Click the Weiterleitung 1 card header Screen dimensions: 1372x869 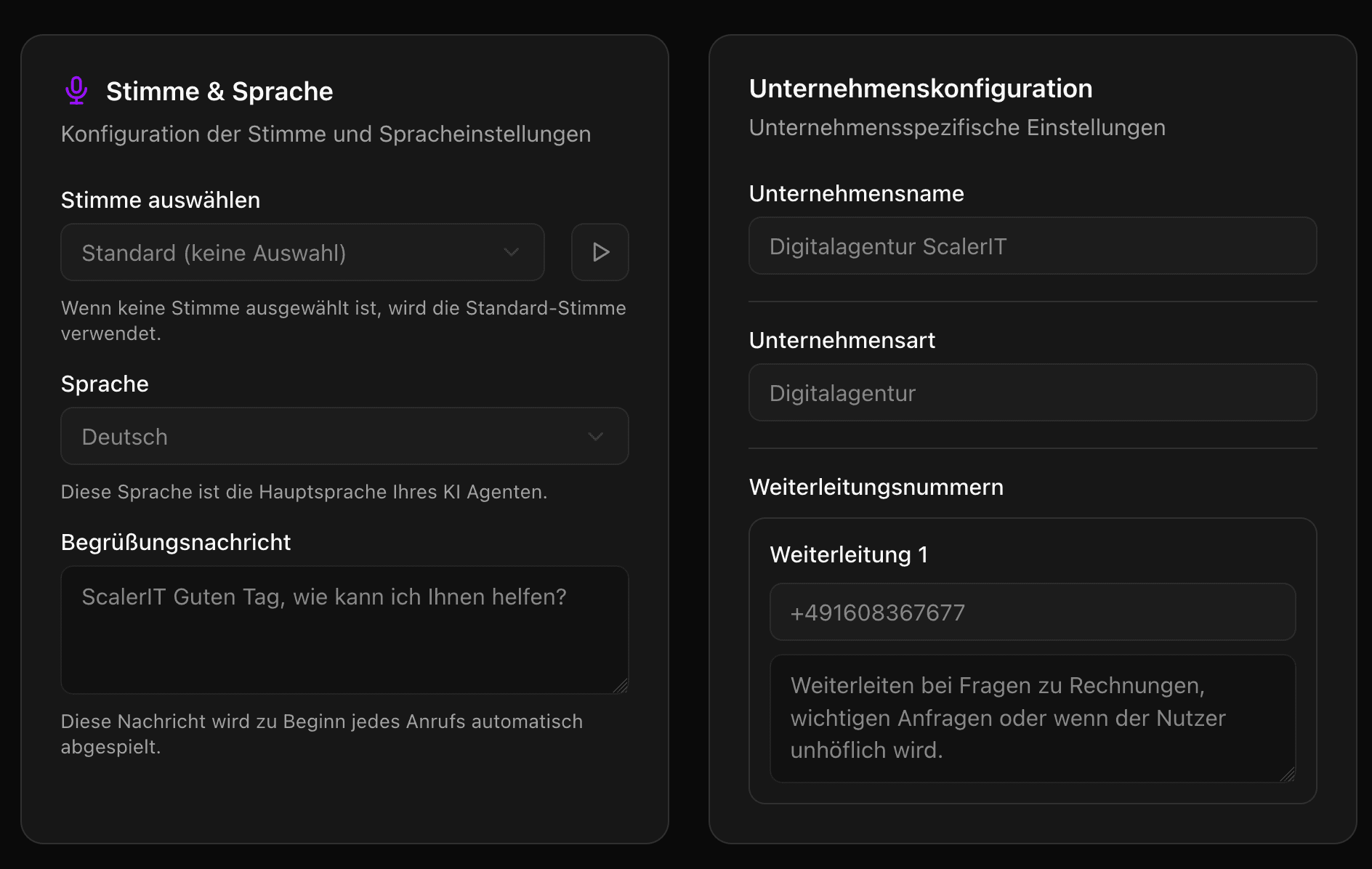point(850,554)
